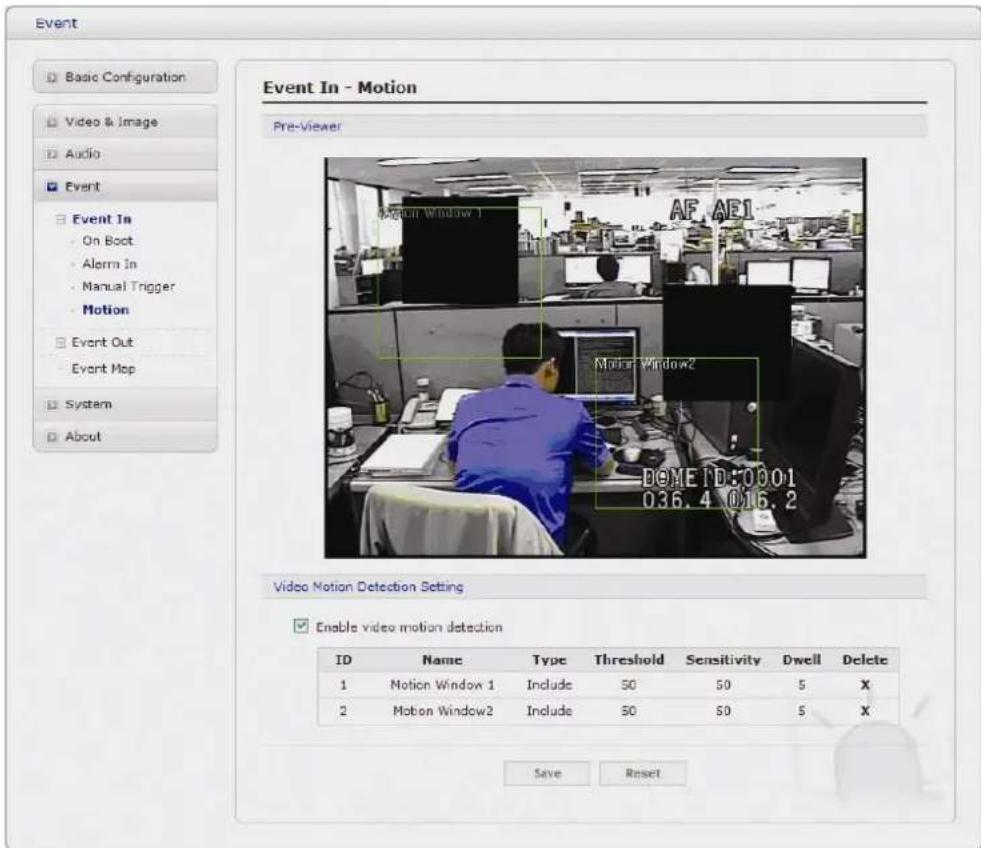Click the Event page title
The height and width of the screenshot is (848, 981).
click(56, 23)
